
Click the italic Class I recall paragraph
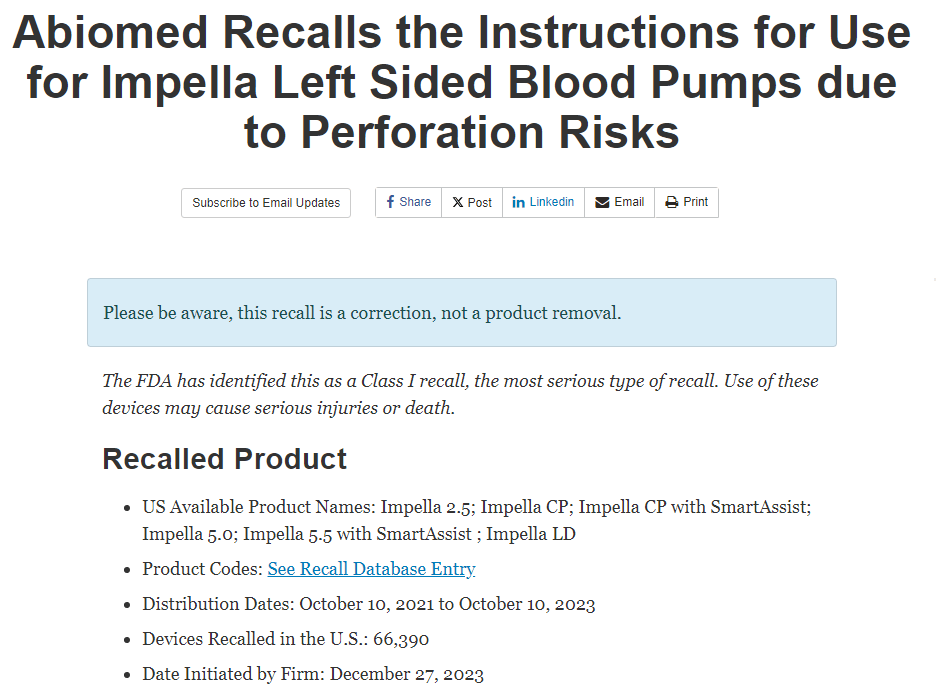pos(460,395)
